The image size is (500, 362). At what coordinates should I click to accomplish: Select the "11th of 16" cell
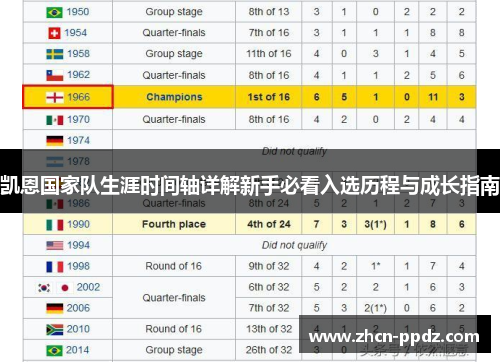pos(269,54)
